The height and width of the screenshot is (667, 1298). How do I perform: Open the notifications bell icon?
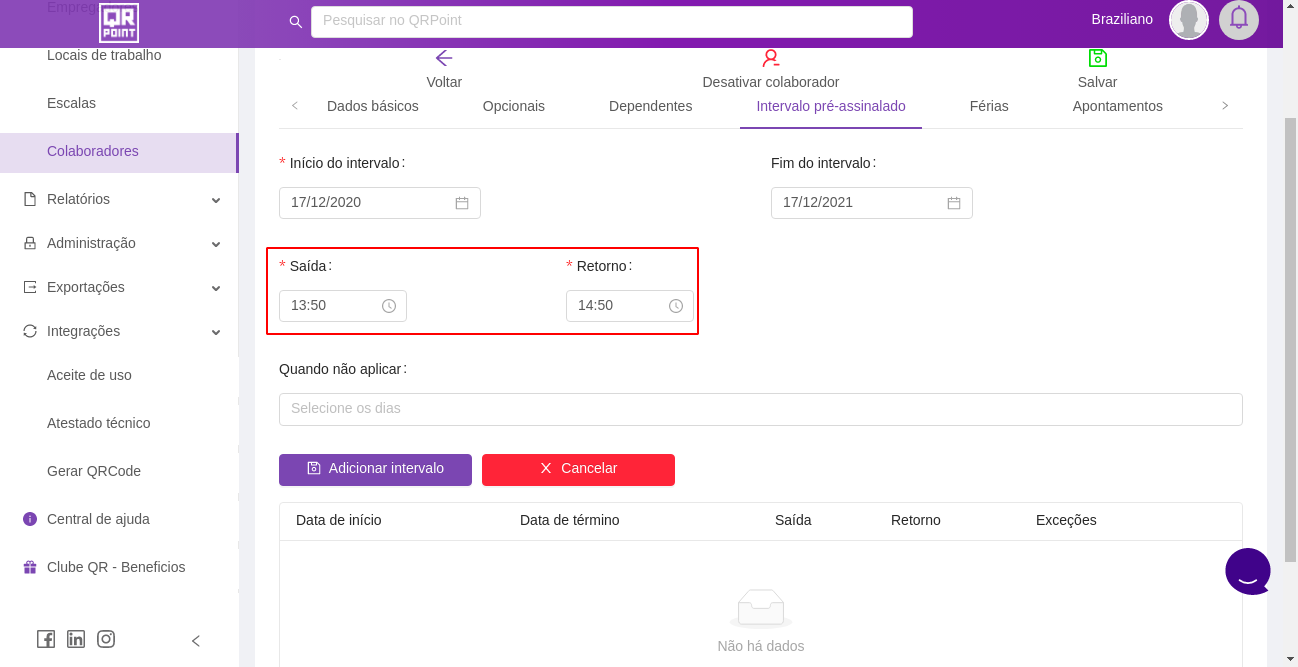(x=1238, y=20)
